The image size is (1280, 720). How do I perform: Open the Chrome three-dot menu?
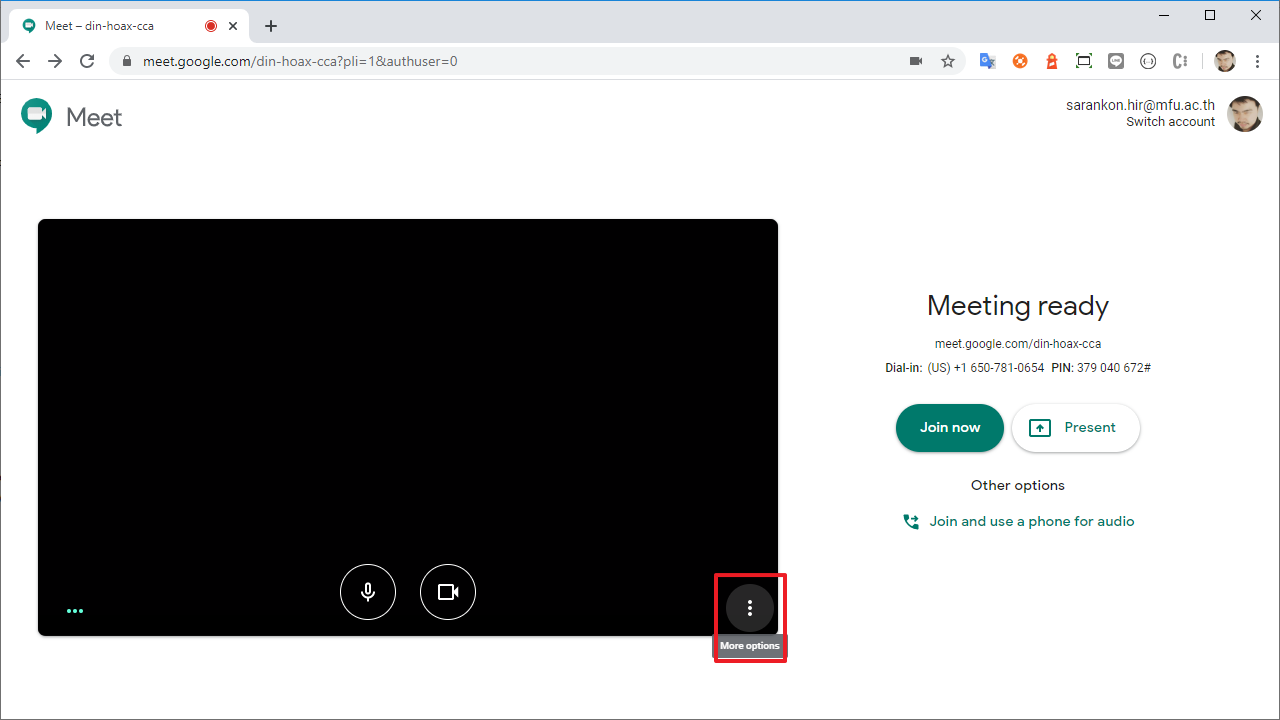[1258, 61]
